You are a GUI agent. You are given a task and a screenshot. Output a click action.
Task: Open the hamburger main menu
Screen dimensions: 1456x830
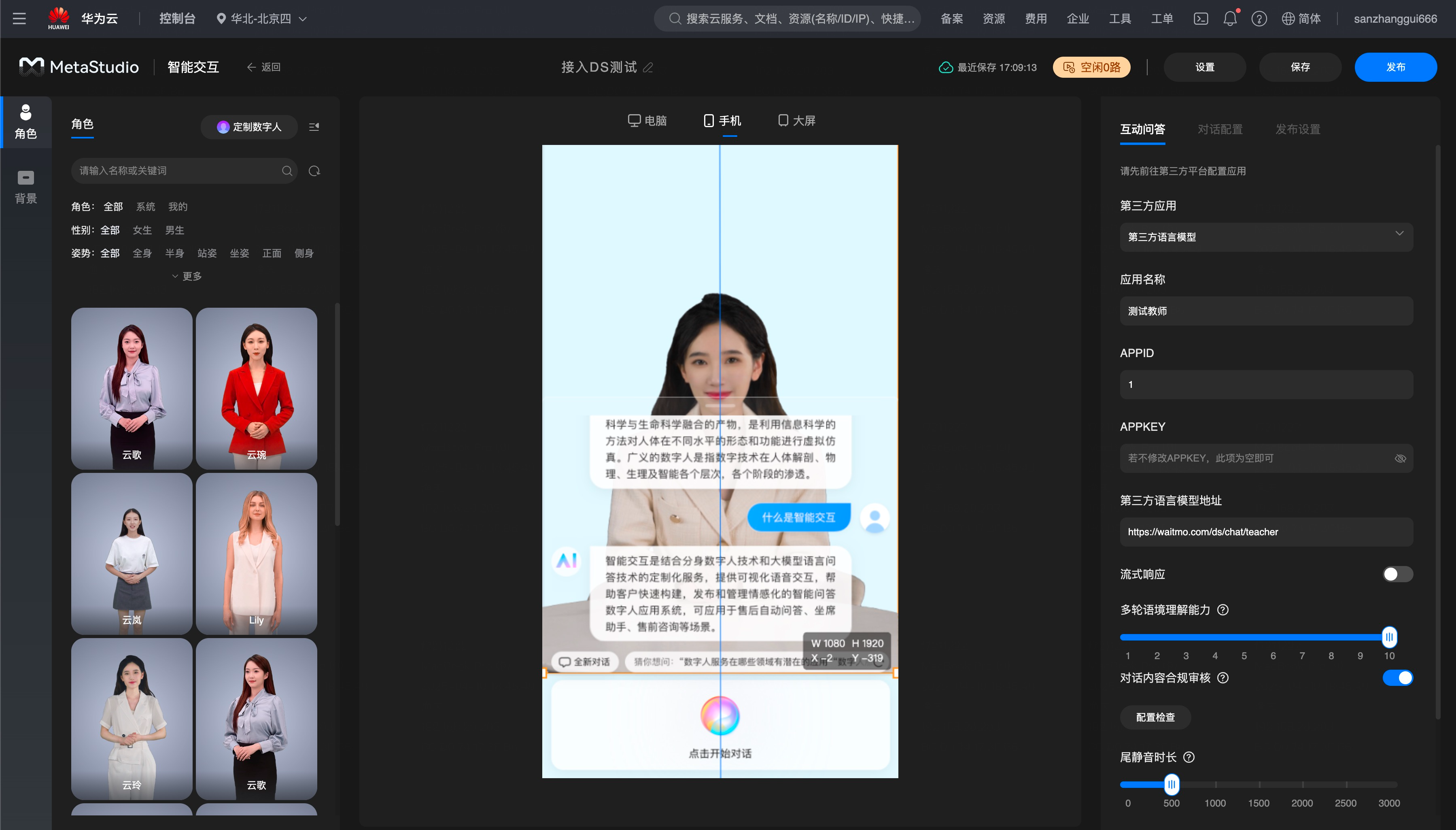(x=19, y=19)
